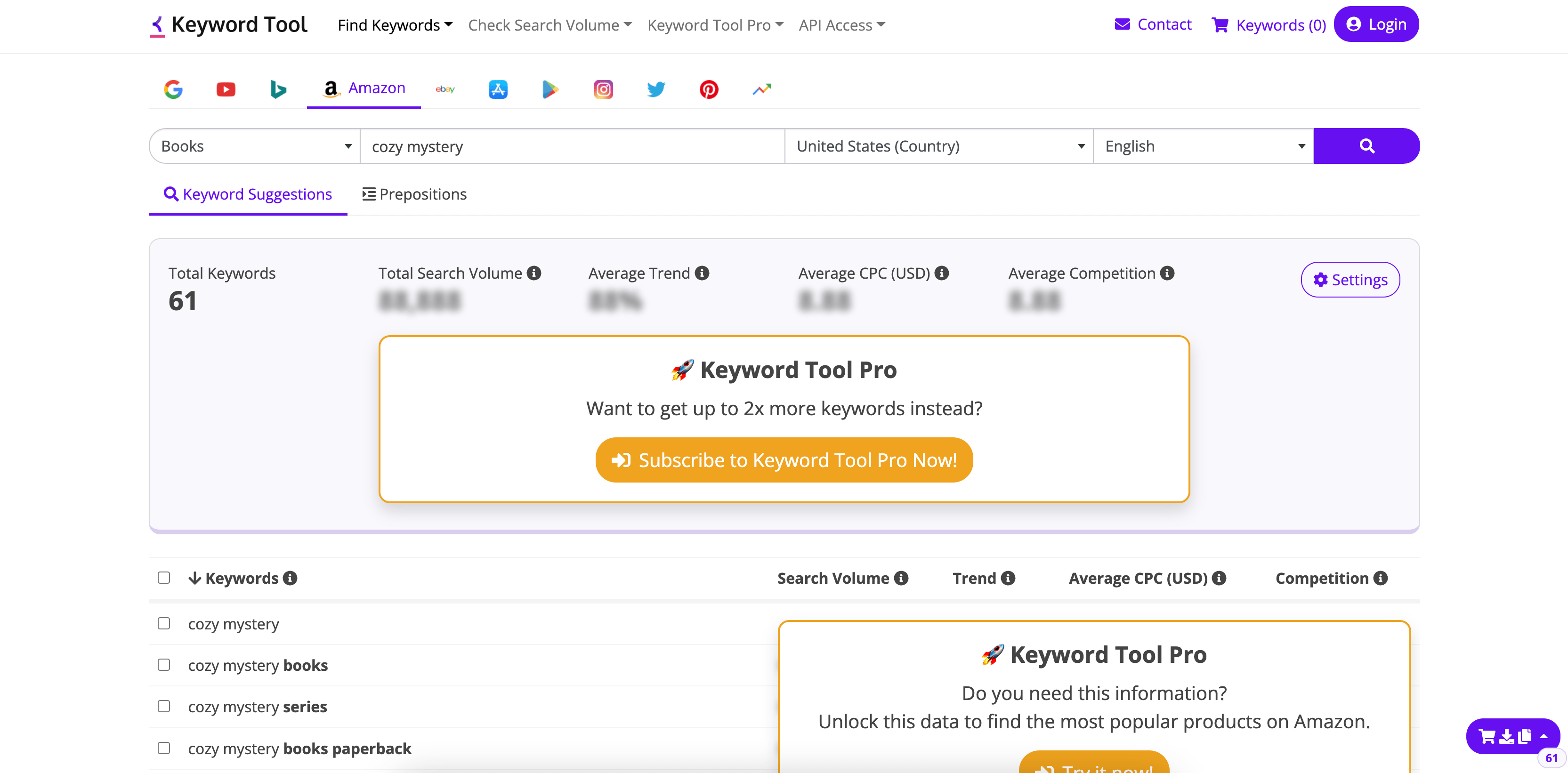1568x773 pixels.
Task: Click Subscribe to Keyword Tool Pro button
Action: [x=784, y=460]
